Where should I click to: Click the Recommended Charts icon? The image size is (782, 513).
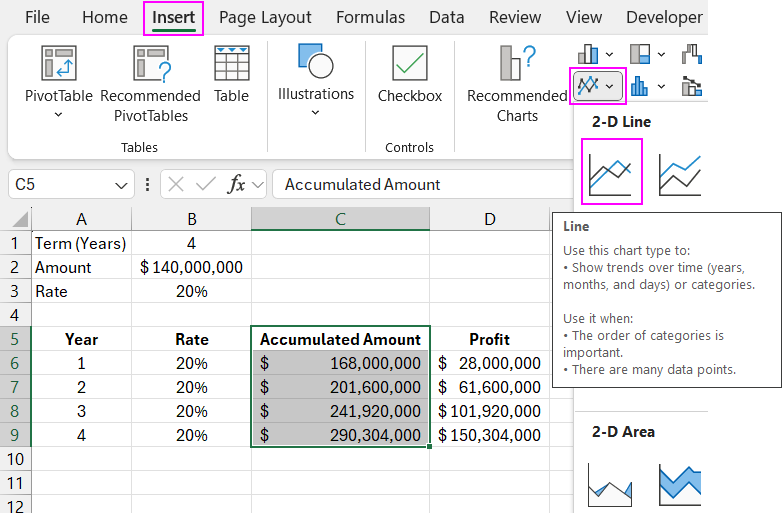click(x=516, y=64)
